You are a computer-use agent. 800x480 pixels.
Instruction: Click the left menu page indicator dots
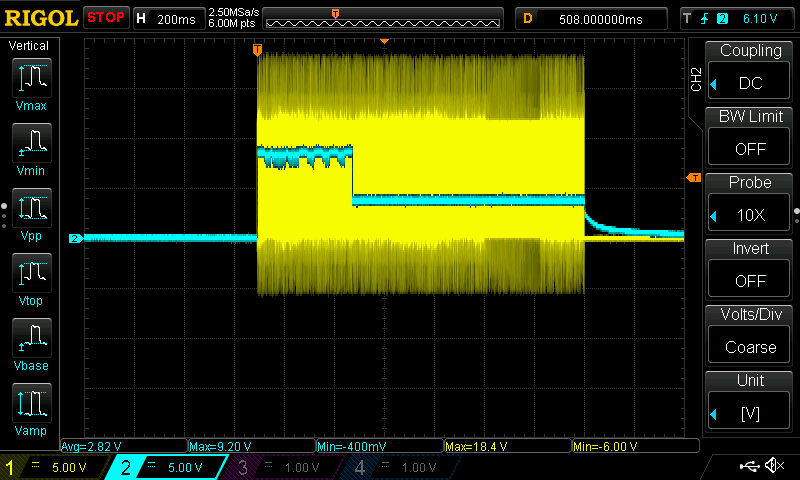(x=4, y=216)
